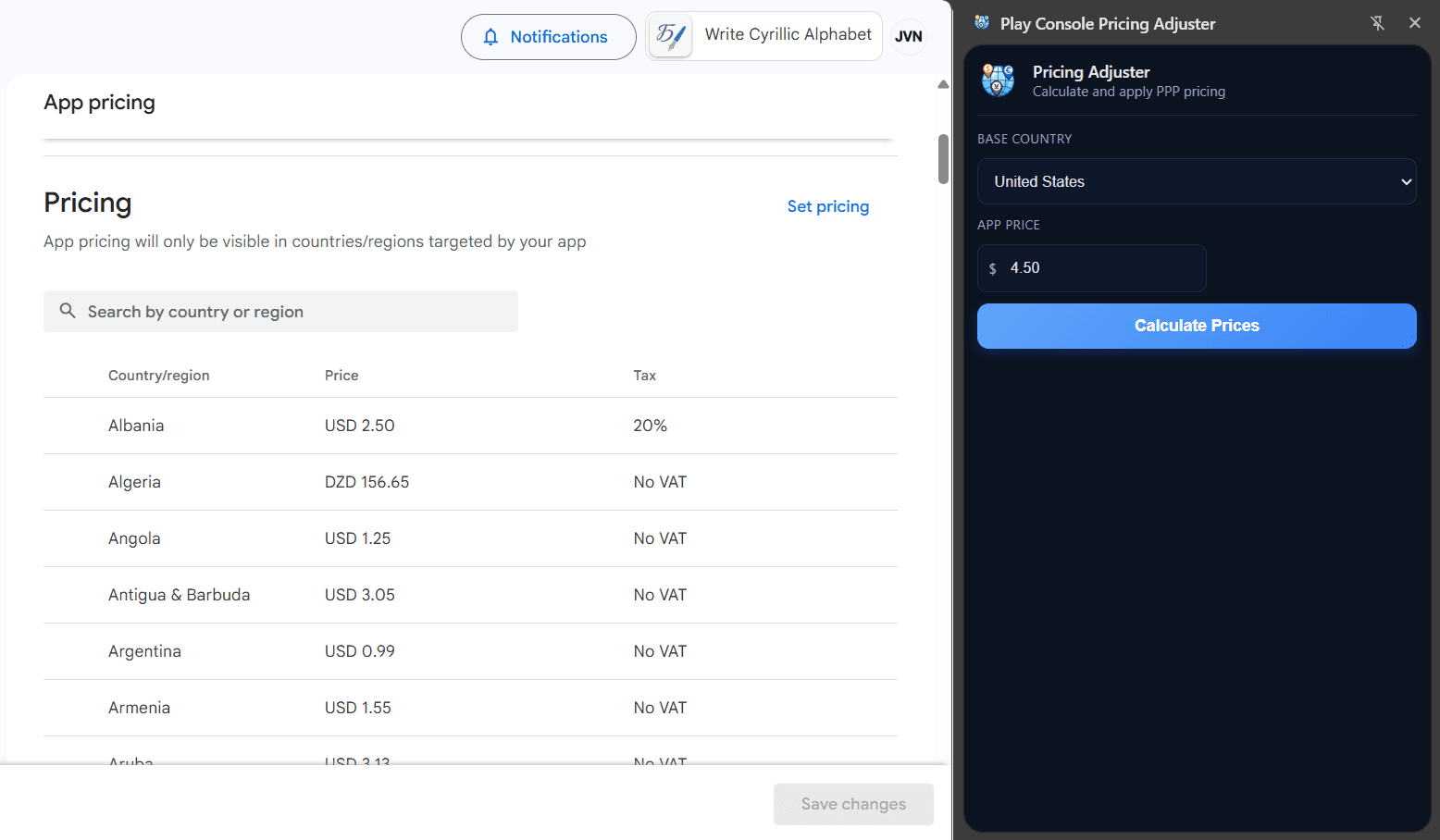Viewport: 1440px width, 840px height.
Task: Click the App Price input showing 4.50
Action: (1092, 268)
